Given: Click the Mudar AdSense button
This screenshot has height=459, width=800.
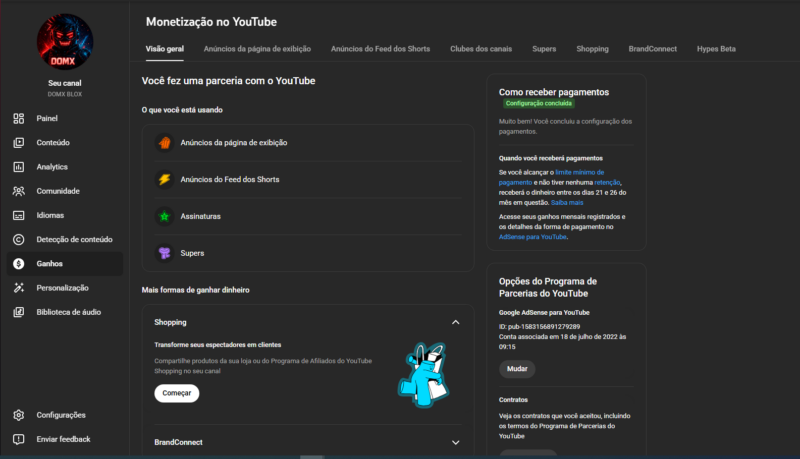Looking at the screenshot, I should [517, 369].
